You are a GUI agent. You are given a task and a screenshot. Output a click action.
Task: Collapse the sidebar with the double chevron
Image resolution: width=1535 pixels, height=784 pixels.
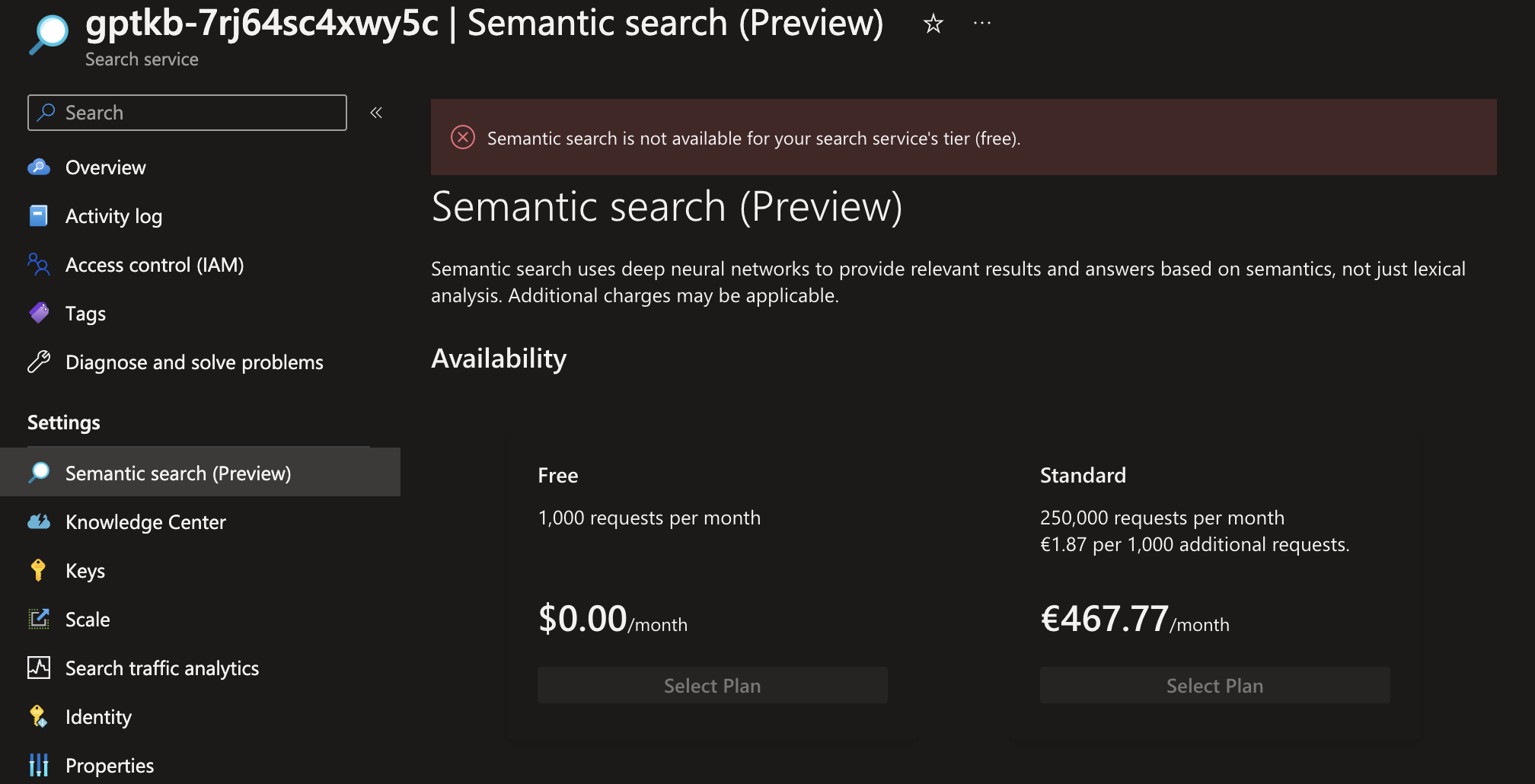(x=376, y=113)
